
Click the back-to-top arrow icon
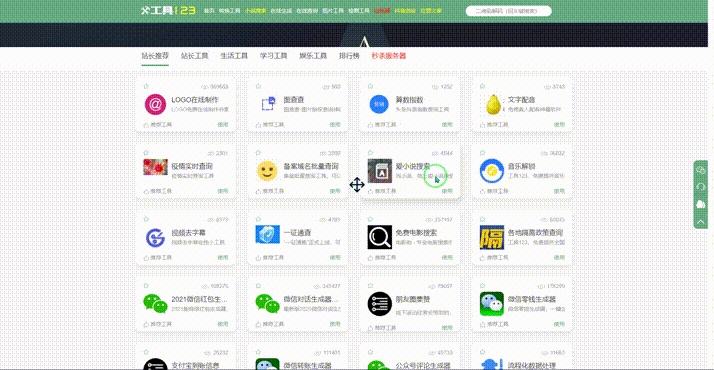[701, 222]
